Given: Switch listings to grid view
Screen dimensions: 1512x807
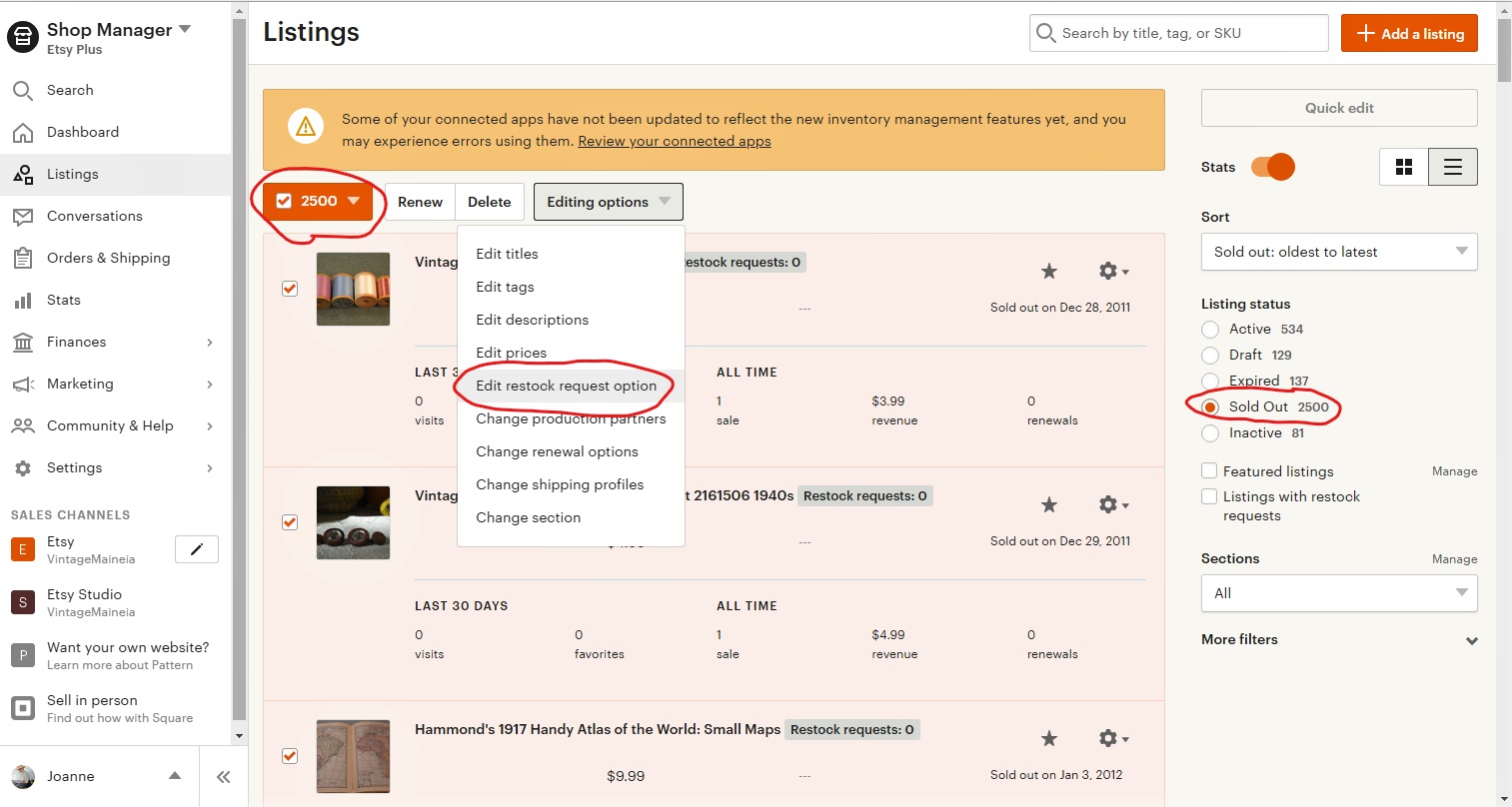Looking at the screenshot, I should point(1403,167).
